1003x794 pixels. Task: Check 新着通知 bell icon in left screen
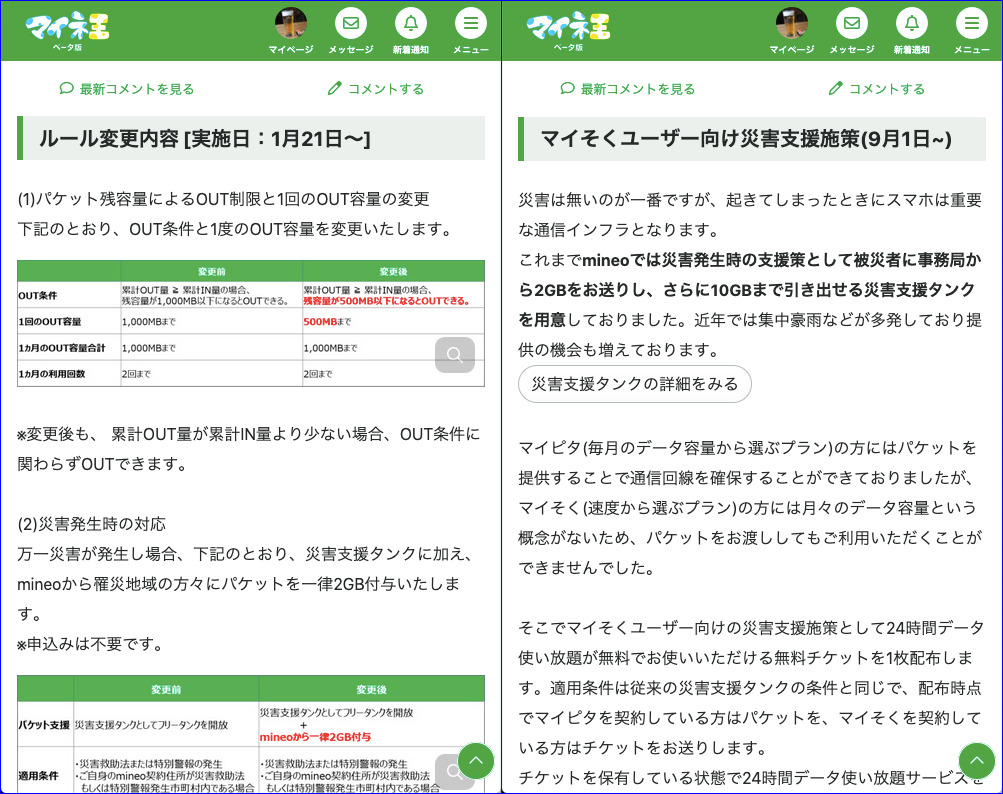click(x=411, y=23)
